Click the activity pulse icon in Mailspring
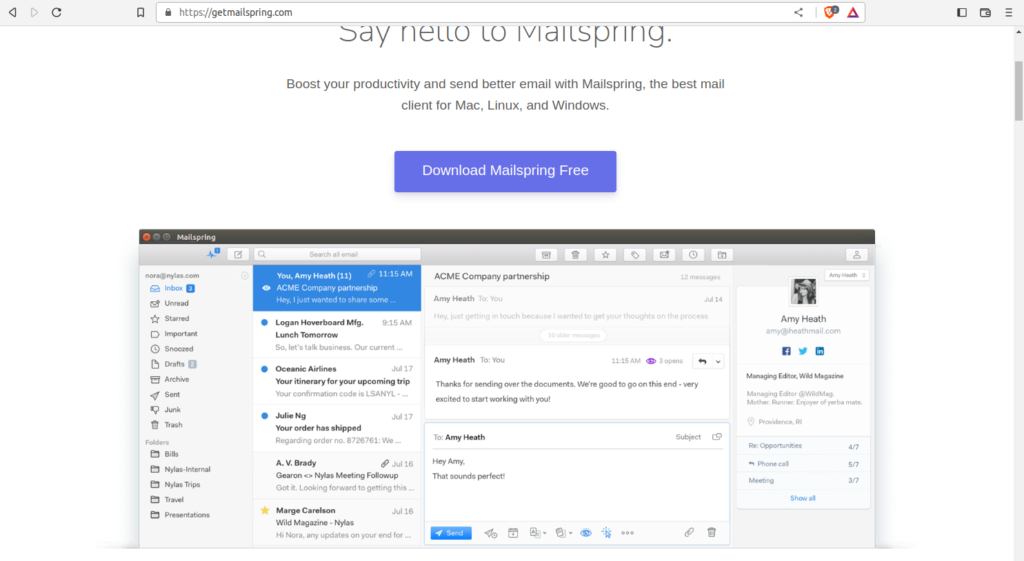The width and height of the screenshot is (1024, 561). coord(213,253)
